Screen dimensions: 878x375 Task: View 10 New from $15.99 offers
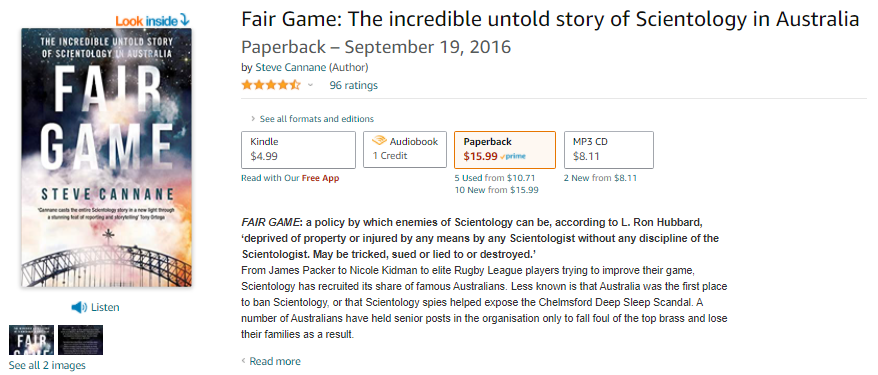[x=497, y=190]
